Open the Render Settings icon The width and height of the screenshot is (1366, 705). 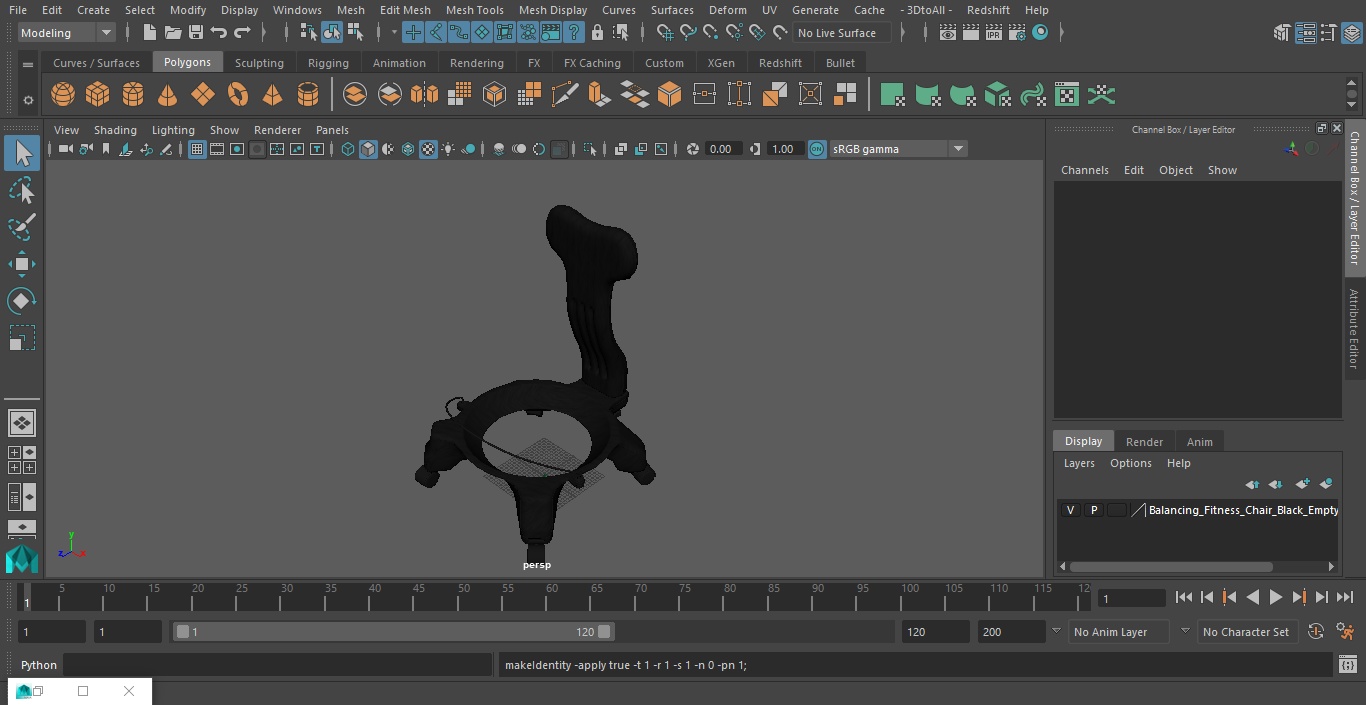1017,33
